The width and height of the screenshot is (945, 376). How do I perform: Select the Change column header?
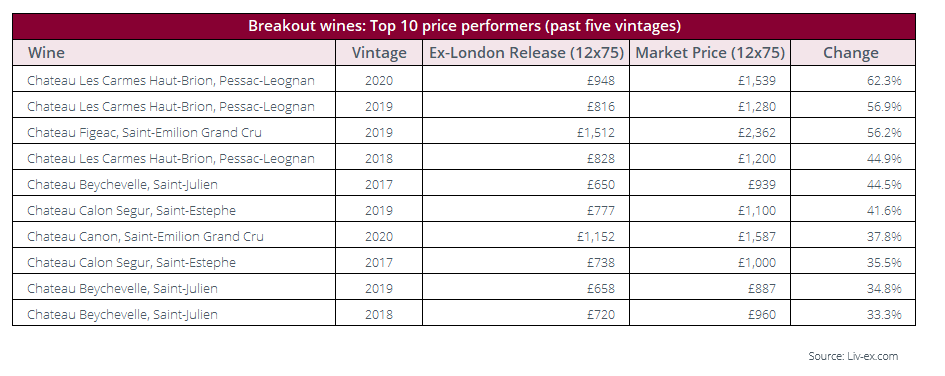click(x=850, y=53)
